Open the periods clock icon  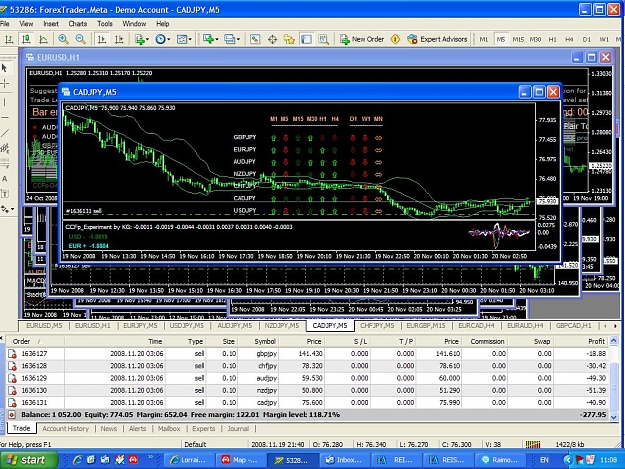[160, 39]
